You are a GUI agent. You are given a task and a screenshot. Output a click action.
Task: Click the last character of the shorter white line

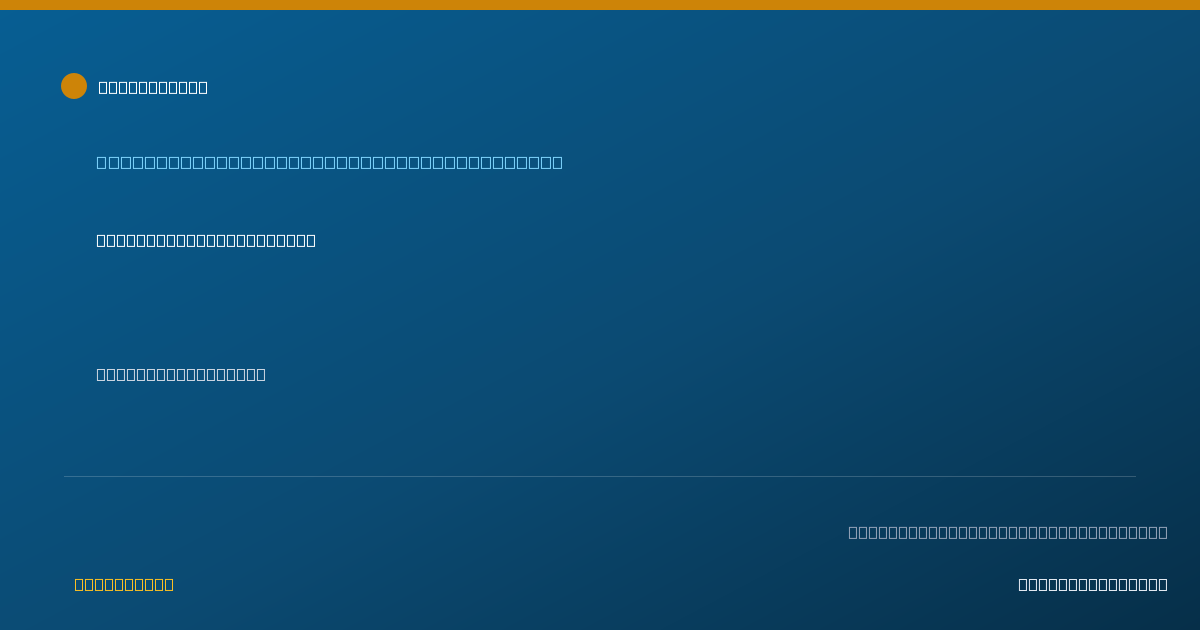point(261,374)
